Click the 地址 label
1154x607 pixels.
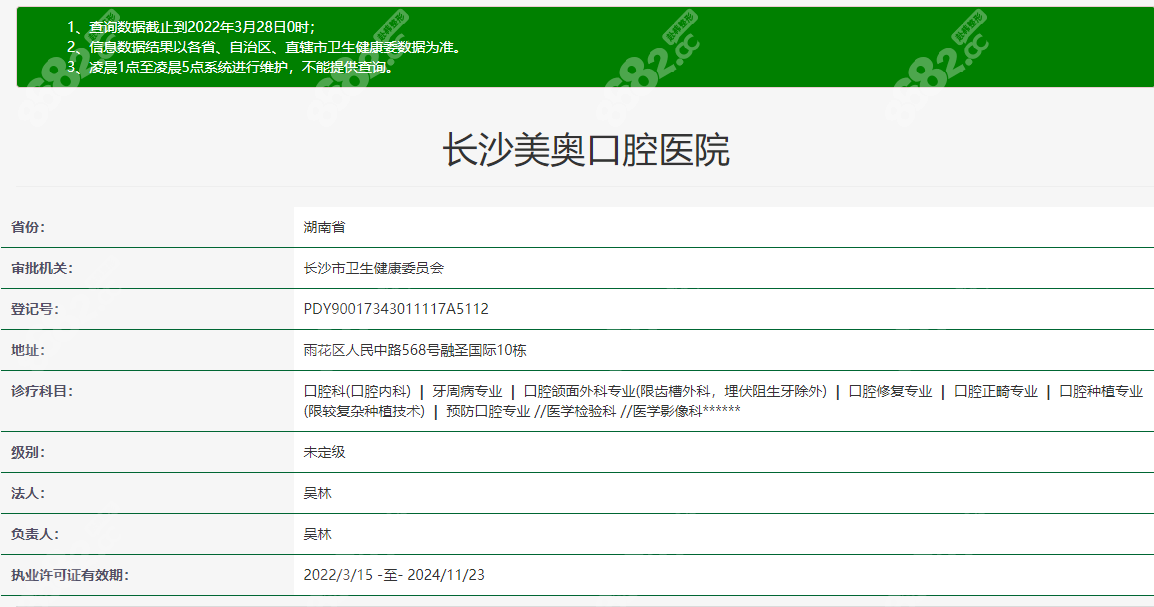click(28, 350)
